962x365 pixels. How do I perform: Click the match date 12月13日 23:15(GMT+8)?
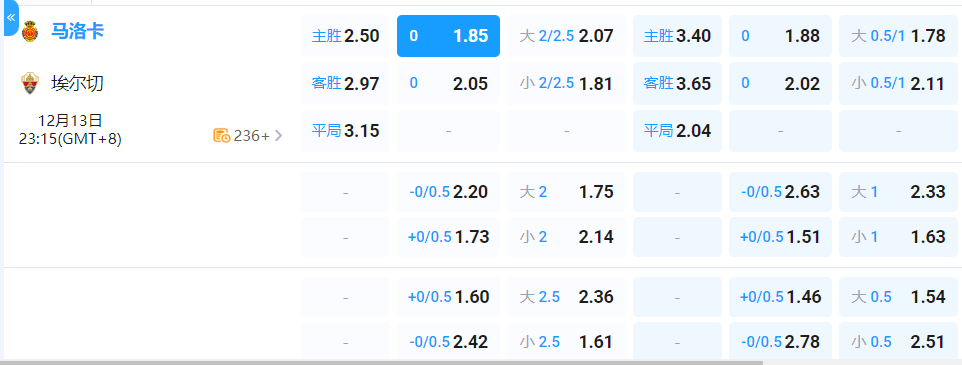[x=70, y=129]
